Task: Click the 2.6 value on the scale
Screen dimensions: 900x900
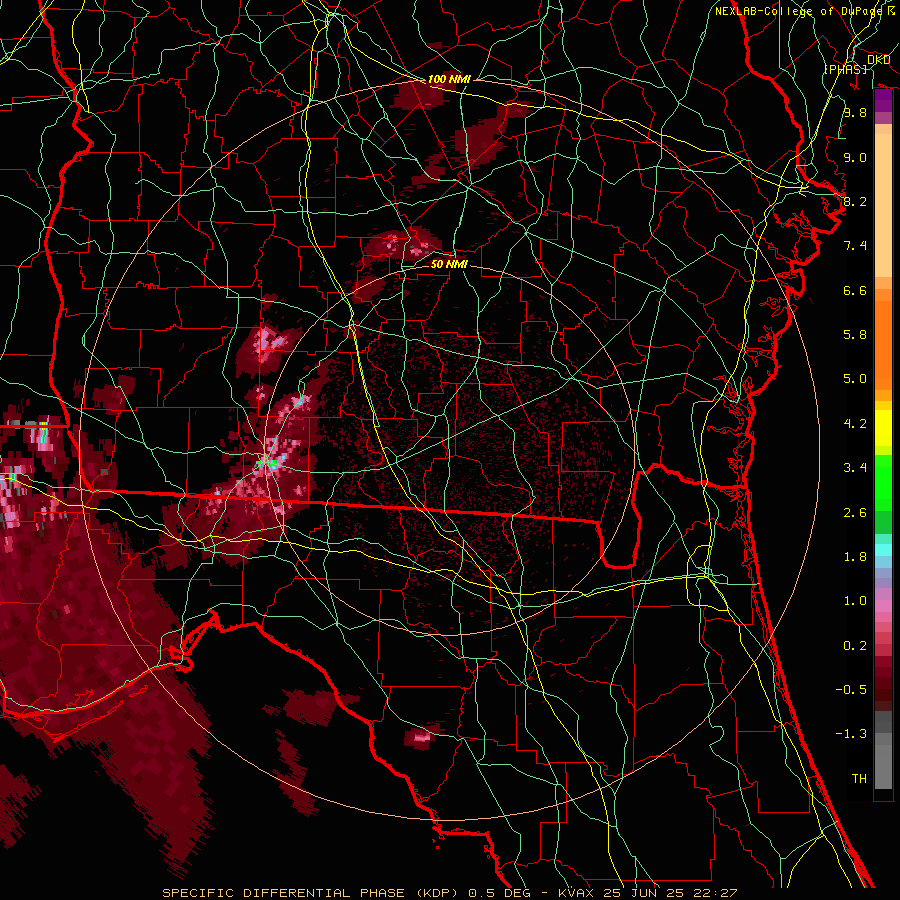Action: pyautogui.click(x=855, y=512)
